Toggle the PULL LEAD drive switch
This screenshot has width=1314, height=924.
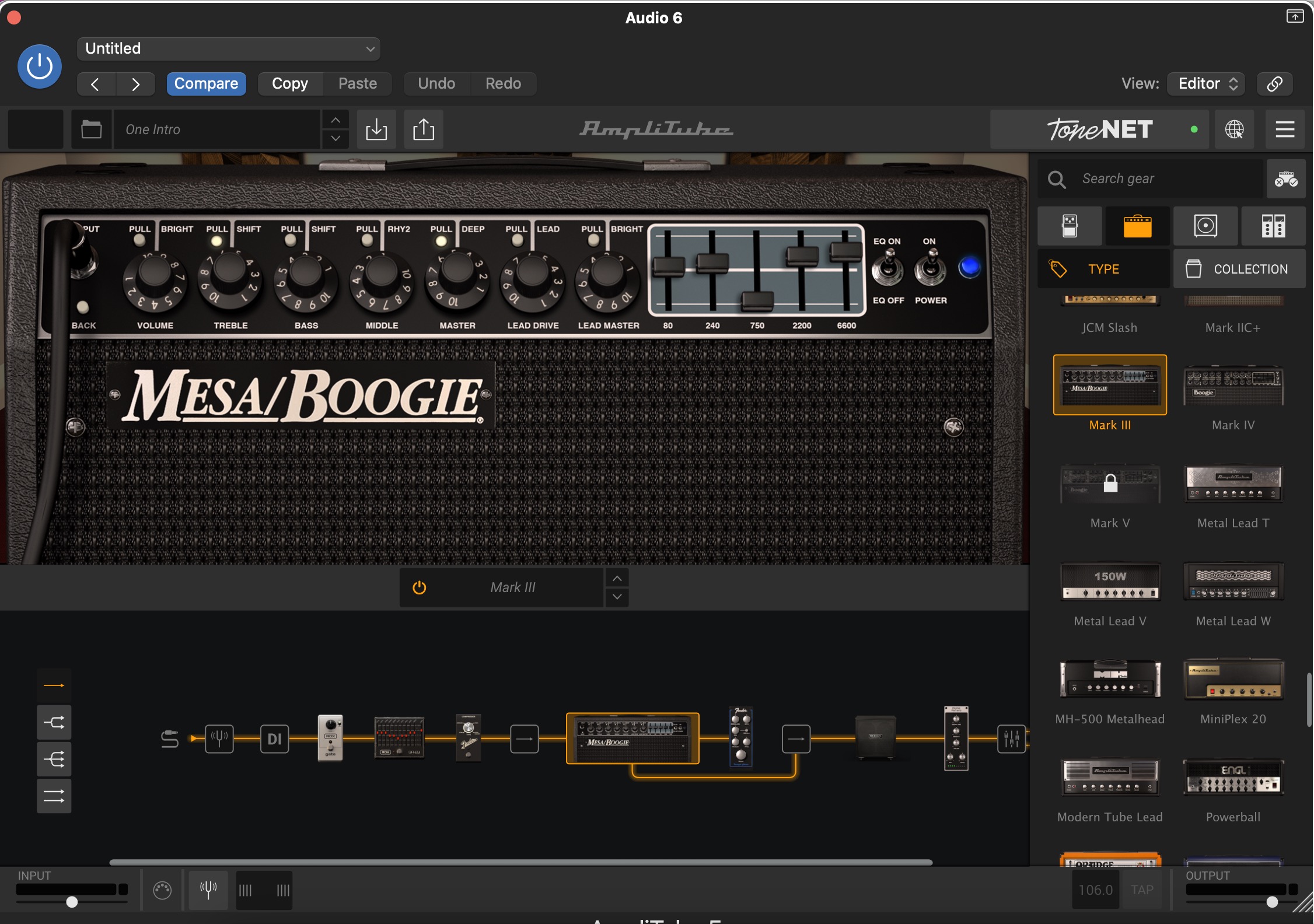click(517, 240)
